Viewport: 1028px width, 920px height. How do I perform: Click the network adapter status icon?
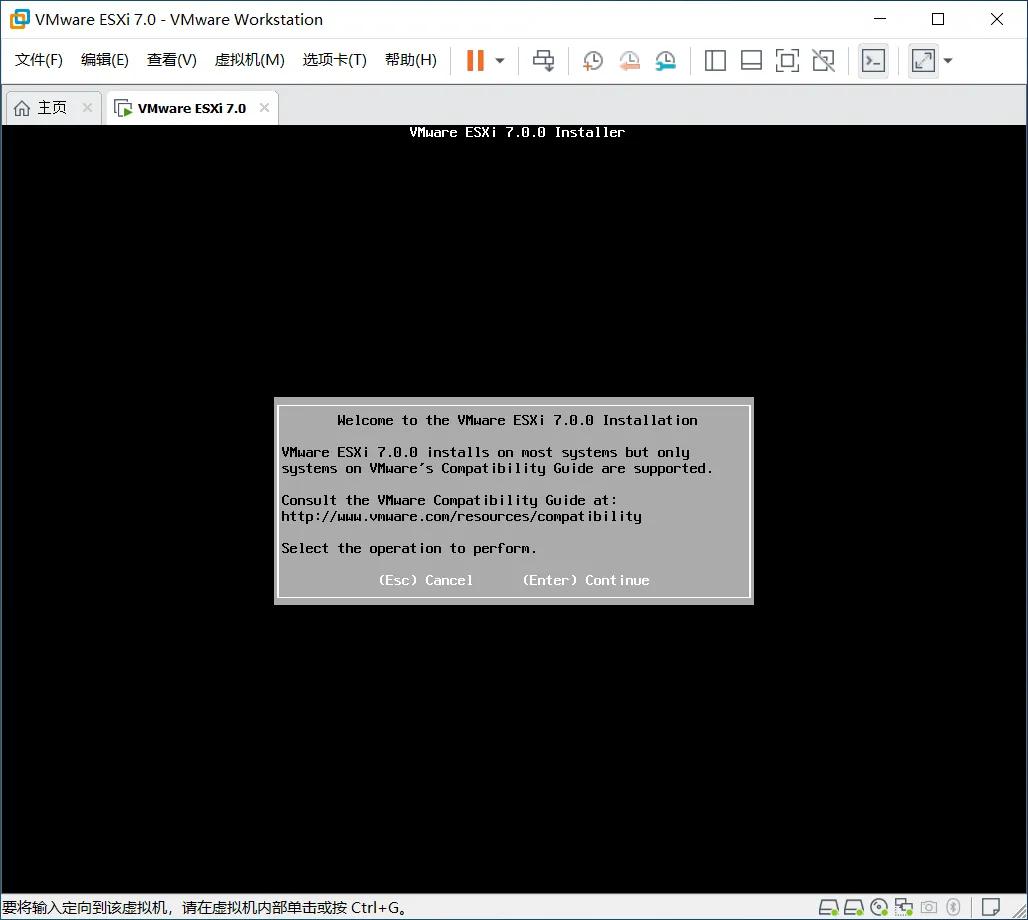click(x=904, y=907)
